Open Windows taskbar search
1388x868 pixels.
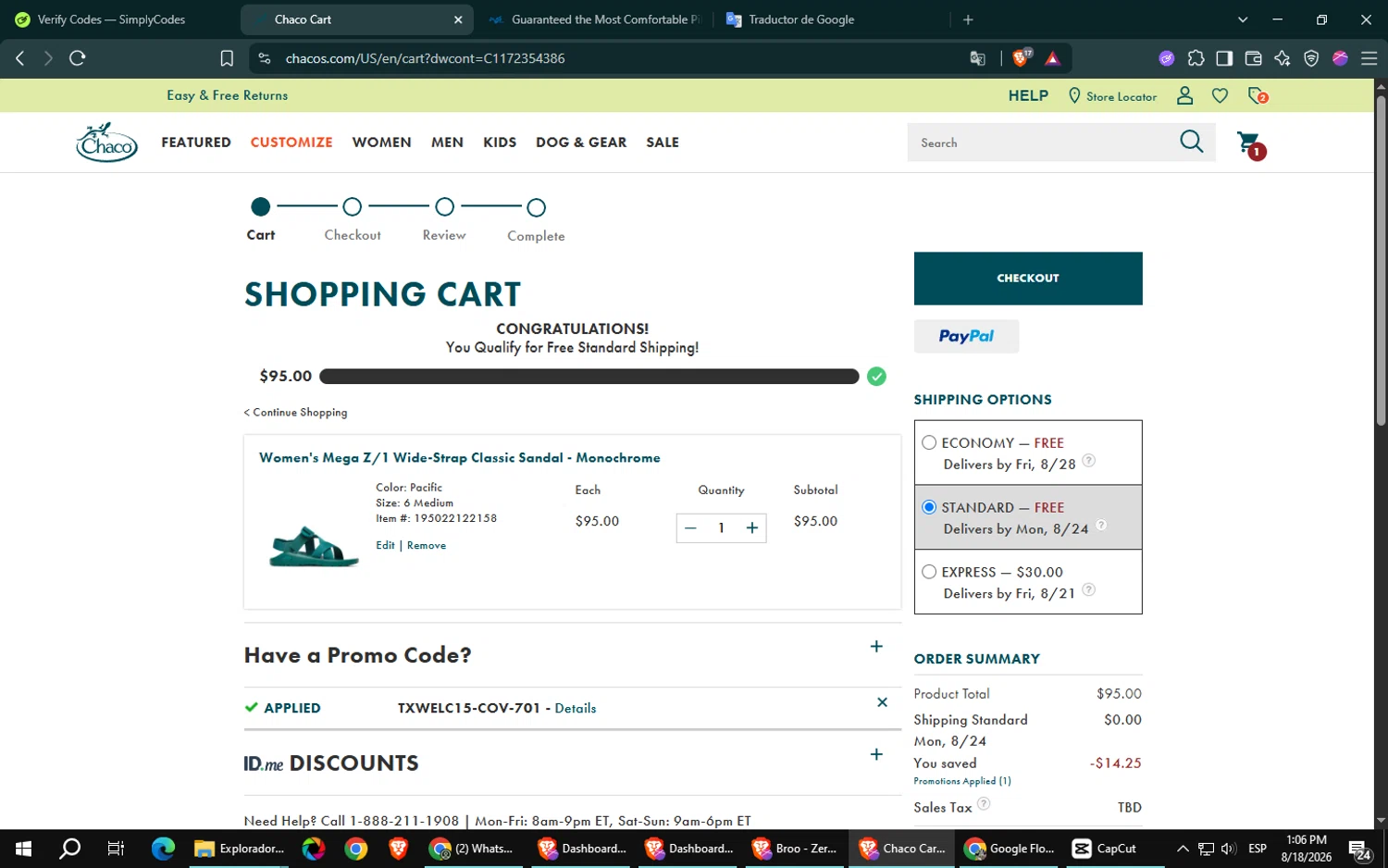pyautogui.click(x=69, y=849)
